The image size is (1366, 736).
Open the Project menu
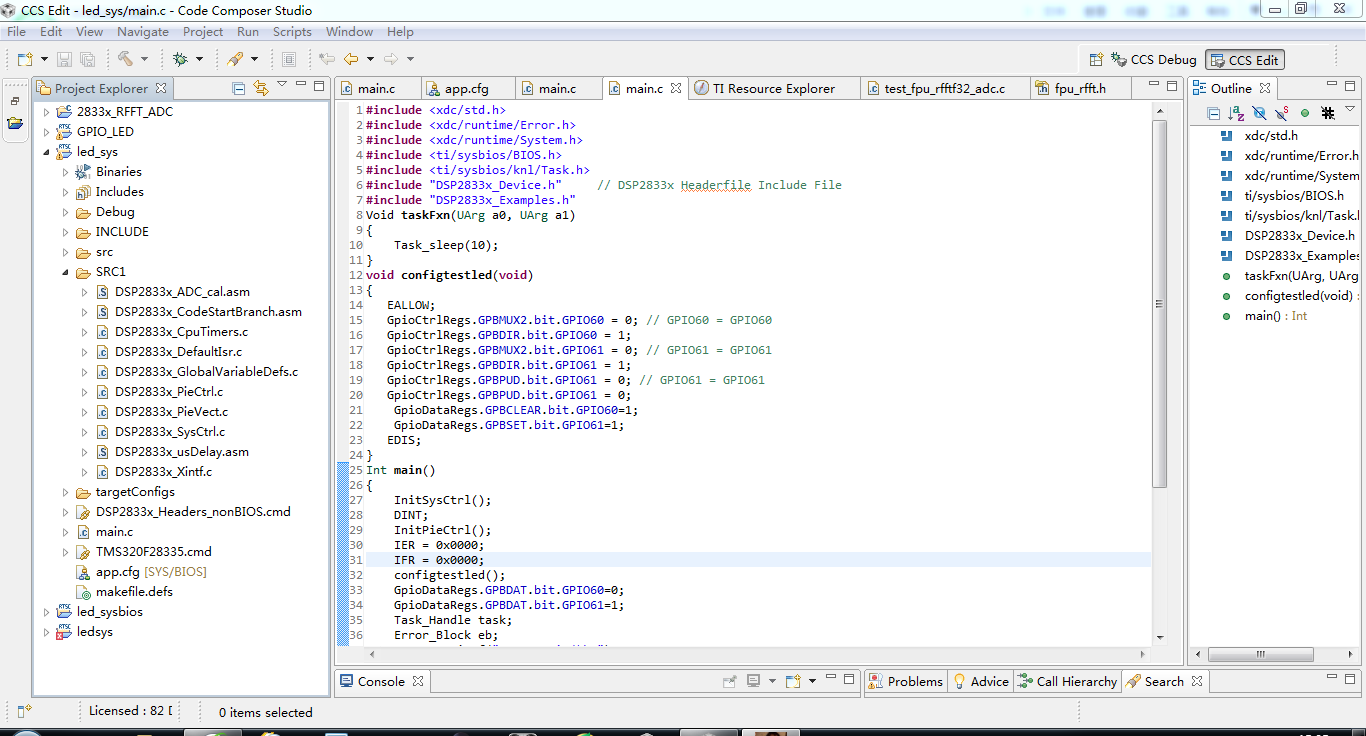click(203, 32)
